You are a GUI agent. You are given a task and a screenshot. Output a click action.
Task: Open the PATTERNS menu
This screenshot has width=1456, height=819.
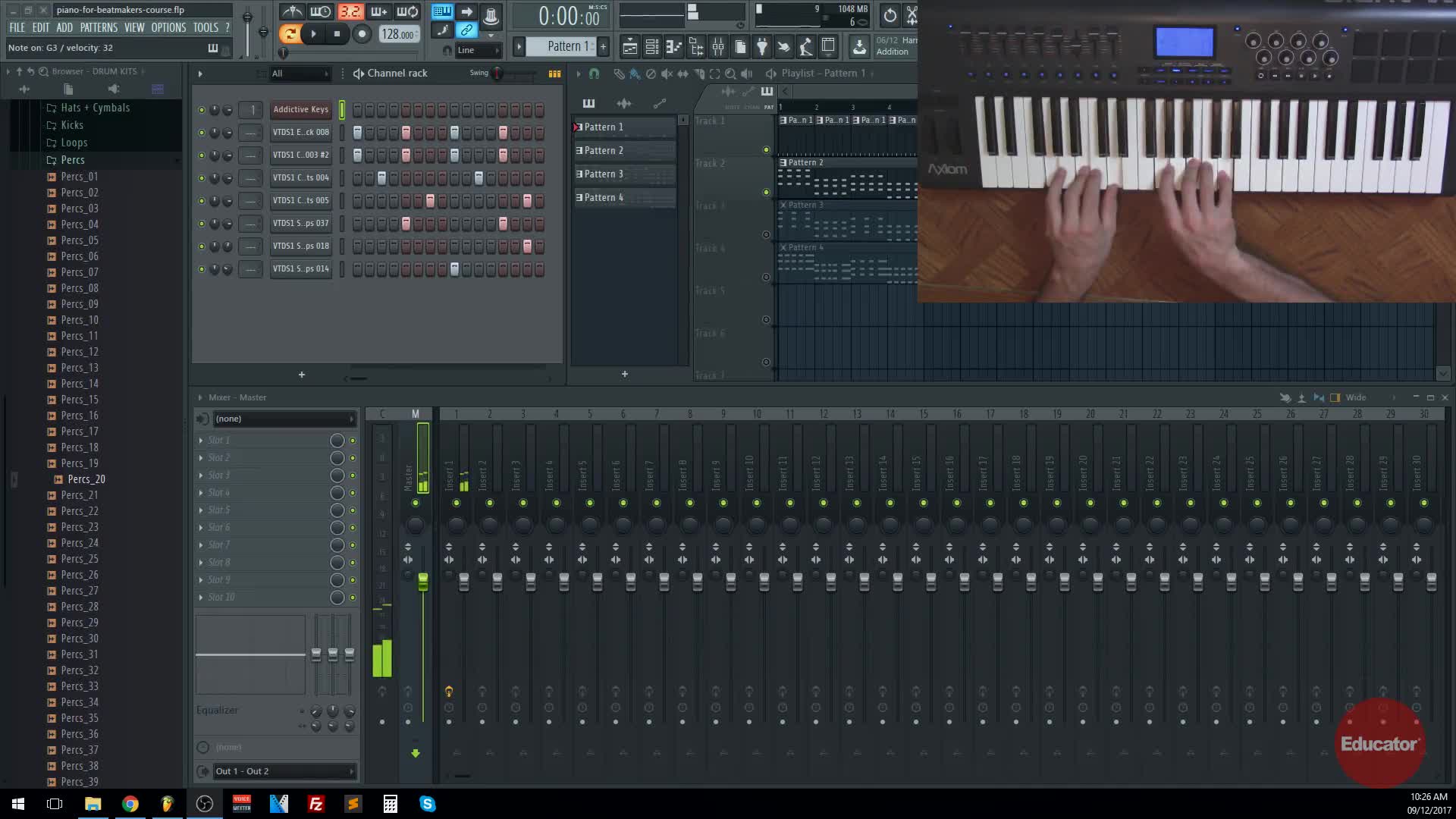click(x=99, y=27)
